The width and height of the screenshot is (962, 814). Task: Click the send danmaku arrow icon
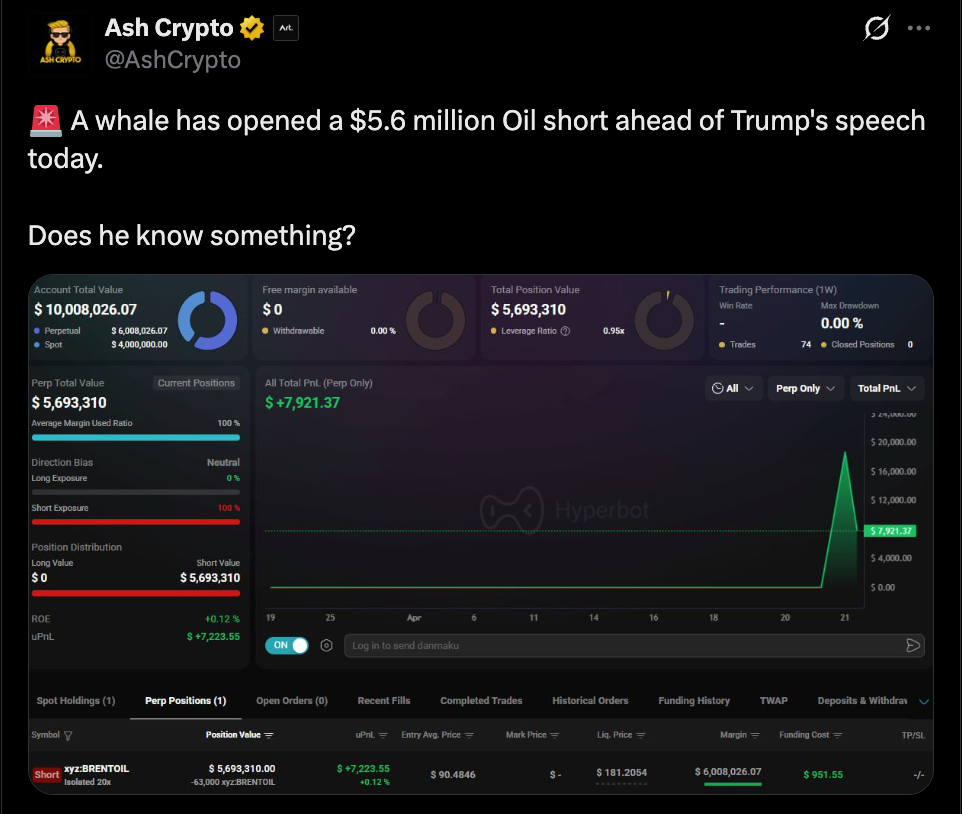tap(912, 646)
